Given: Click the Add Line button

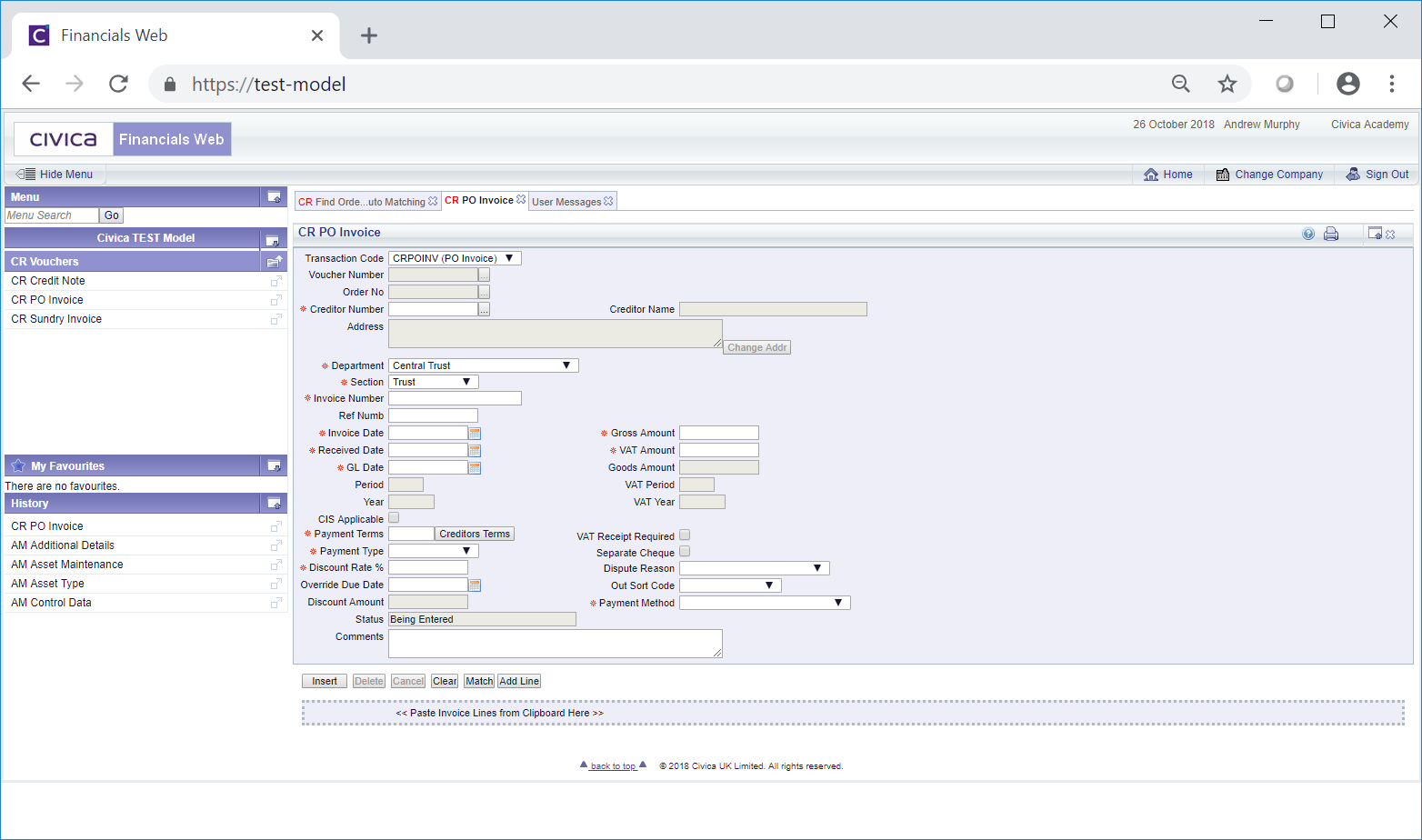Looking at the screenshot, I should 519,681.
